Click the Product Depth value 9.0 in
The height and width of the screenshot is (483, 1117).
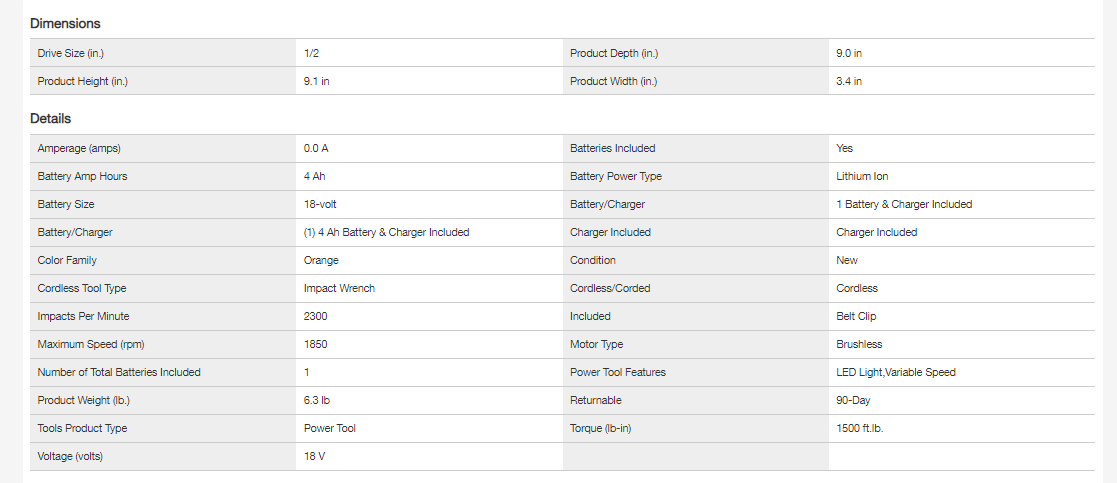(849, 52)
